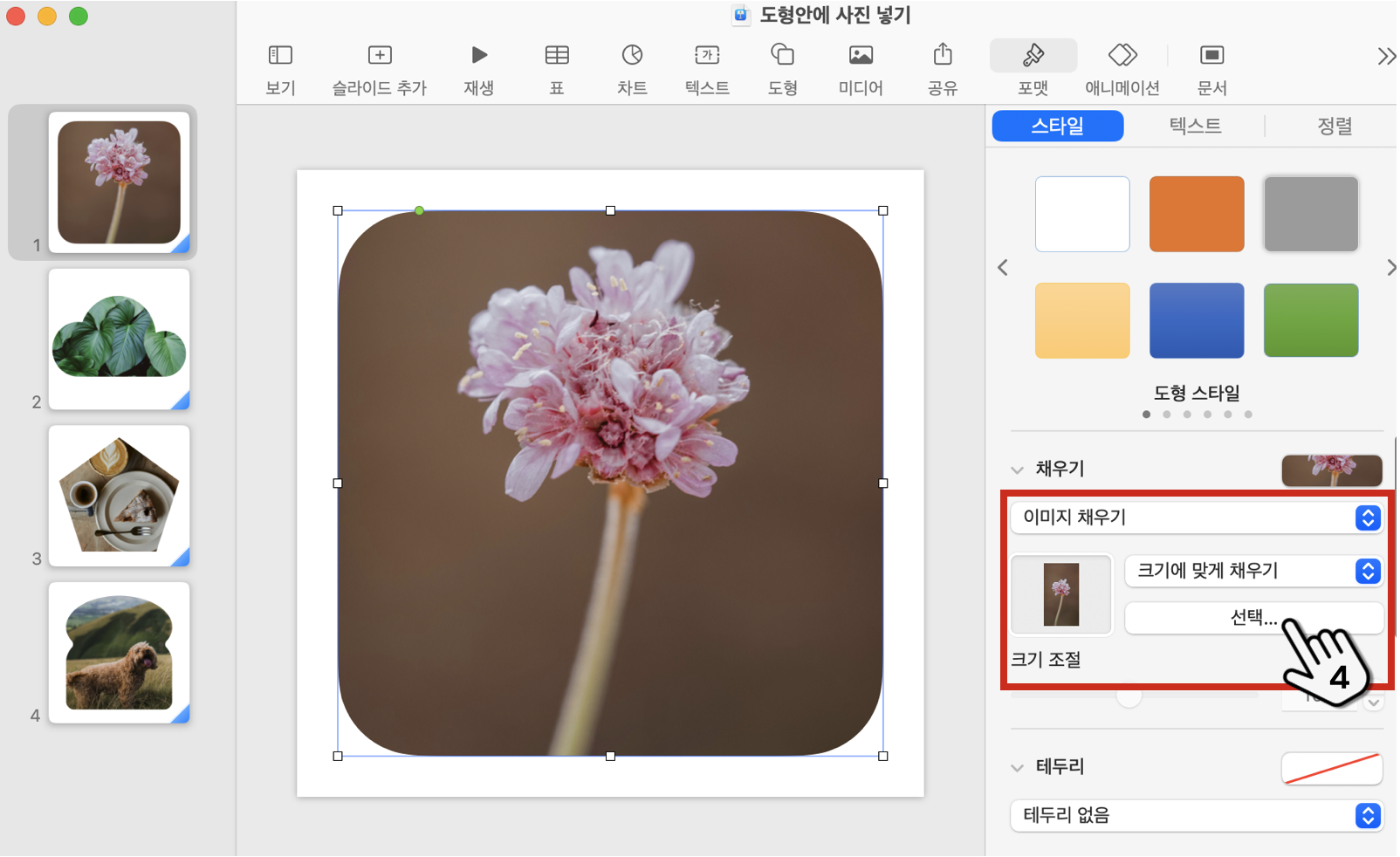This screenshot has height=857, width=1400.
Task: Click the 크기 조절 label
Action: 1046,660
